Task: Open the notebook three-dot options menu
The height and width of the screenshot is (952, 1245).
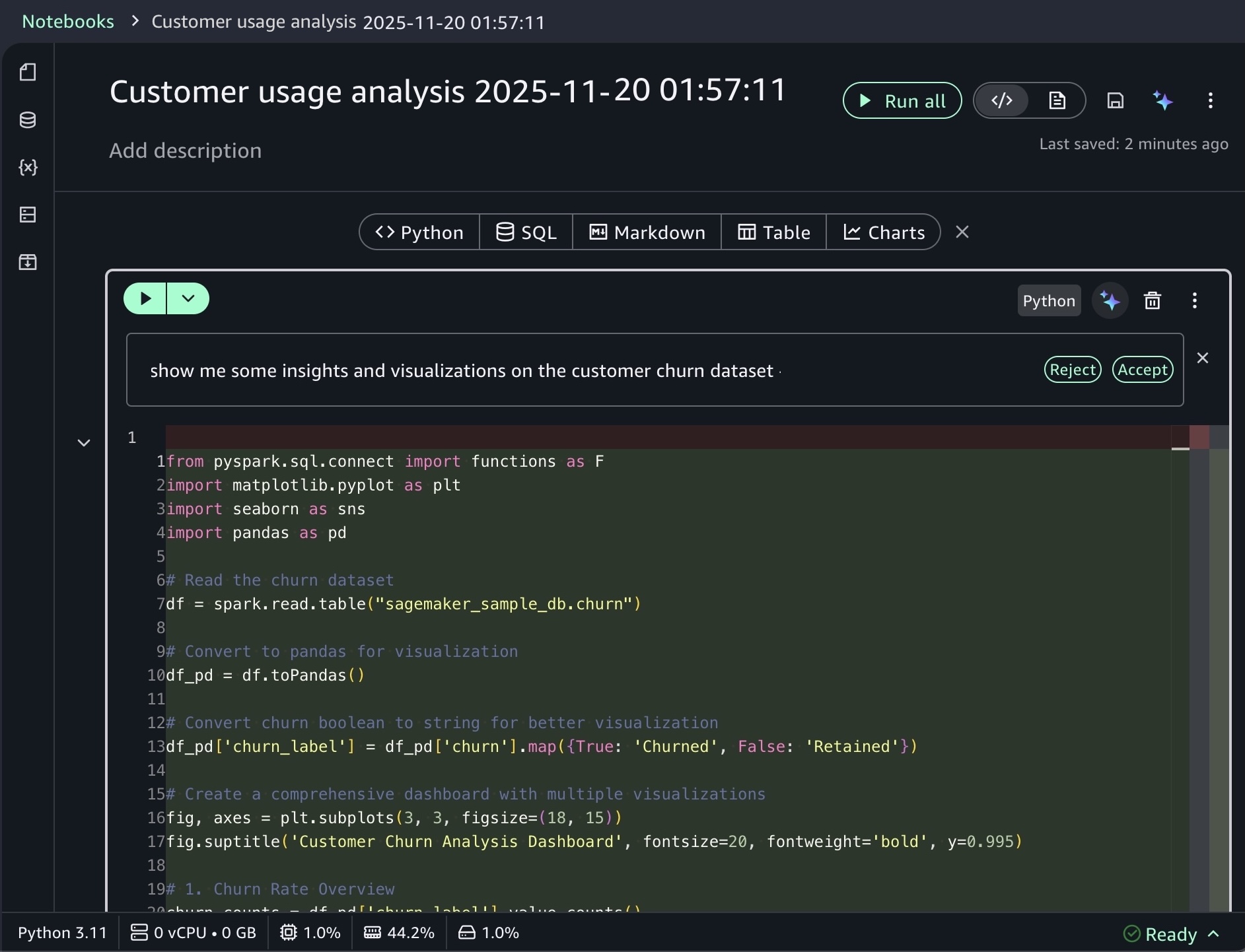Action: tap(1210, 101)
